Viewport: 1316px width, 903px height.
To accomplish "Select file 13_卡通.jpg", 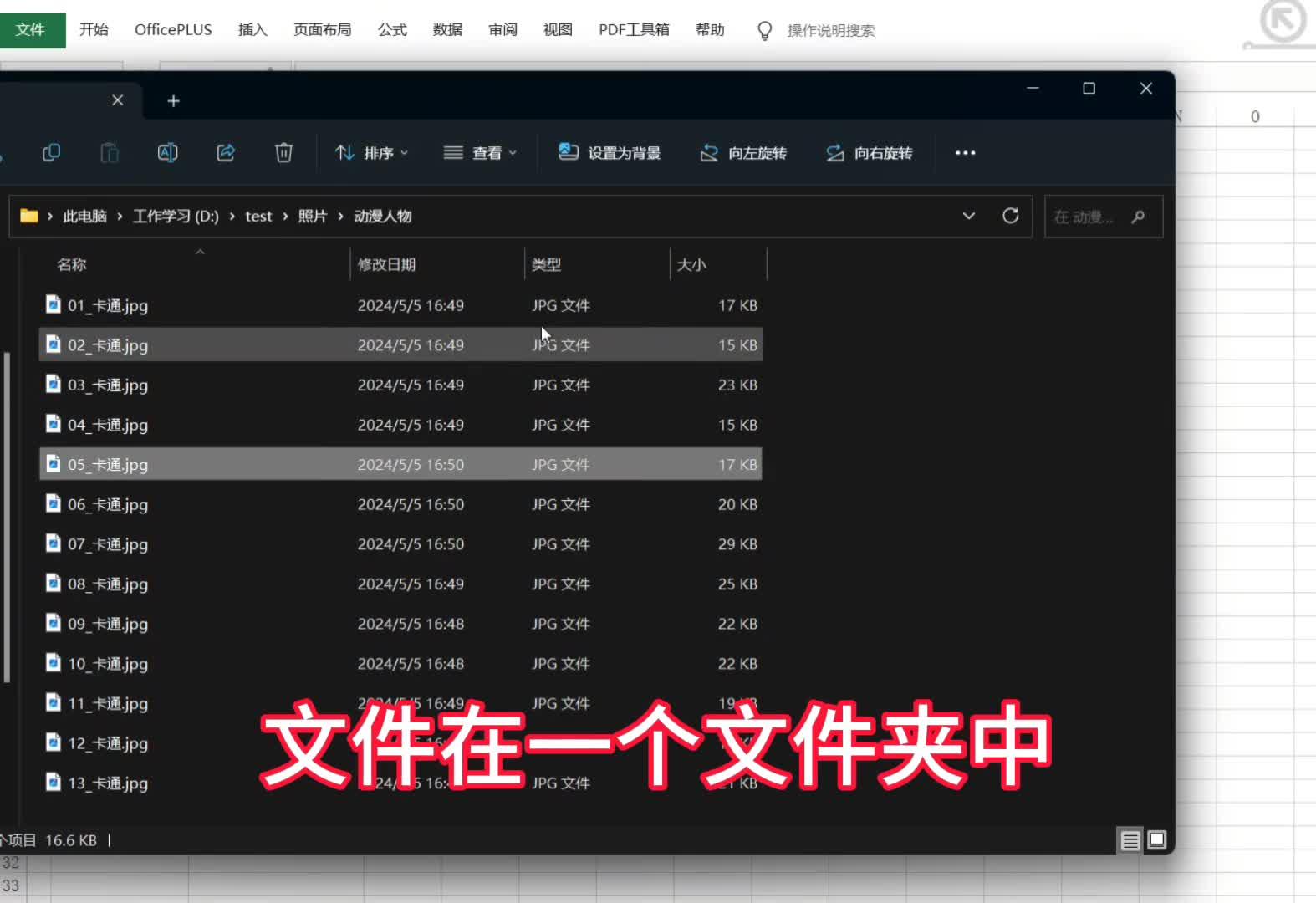I will tap(400, 783).
